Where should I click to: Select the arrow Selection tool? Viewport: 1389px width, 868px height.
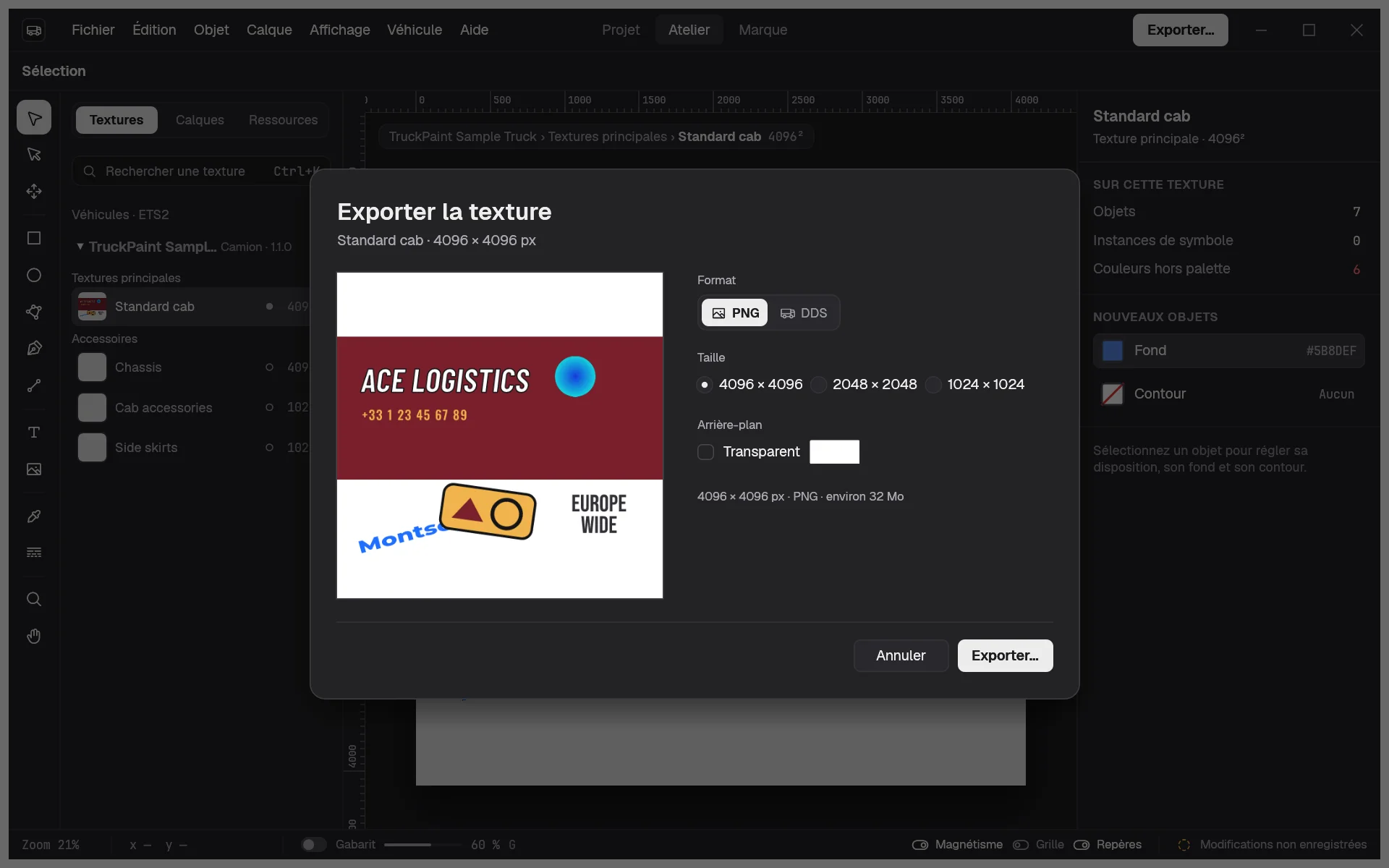34,117
